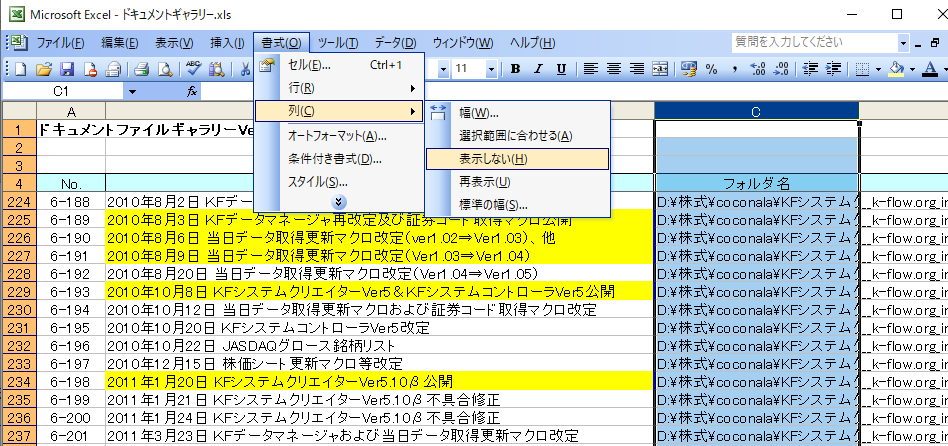Apply comma style format

coord(735,69)
